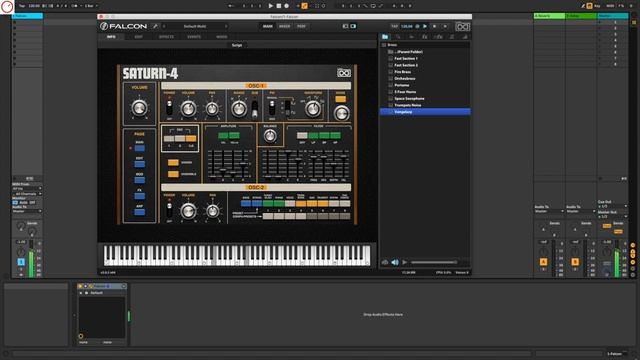
Task: Click Falcon's wrench settings icon
Action: coord(155,26)
